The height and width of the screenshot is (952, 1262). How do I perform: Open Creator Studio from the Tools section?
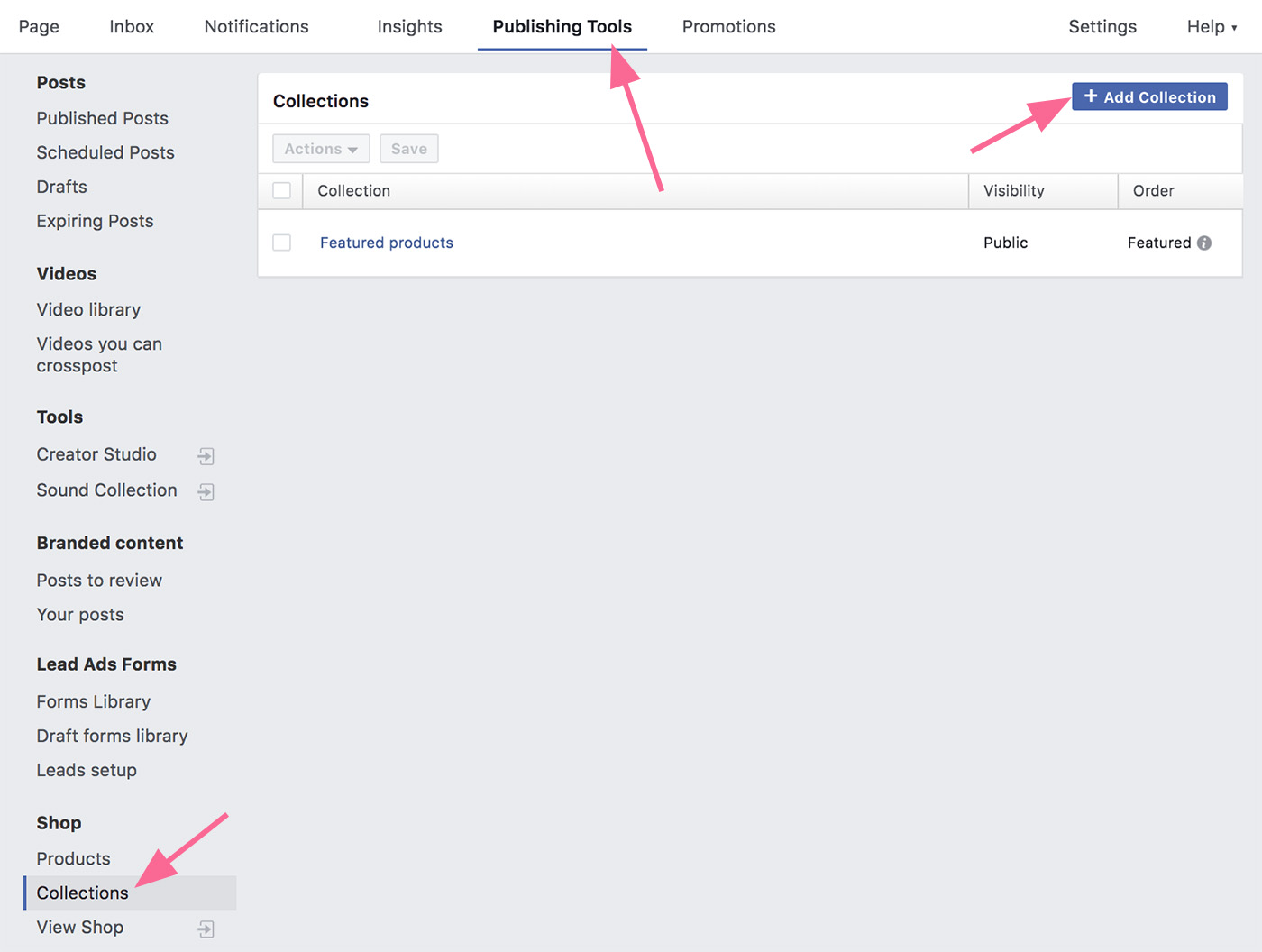click(x=96, y=454)
